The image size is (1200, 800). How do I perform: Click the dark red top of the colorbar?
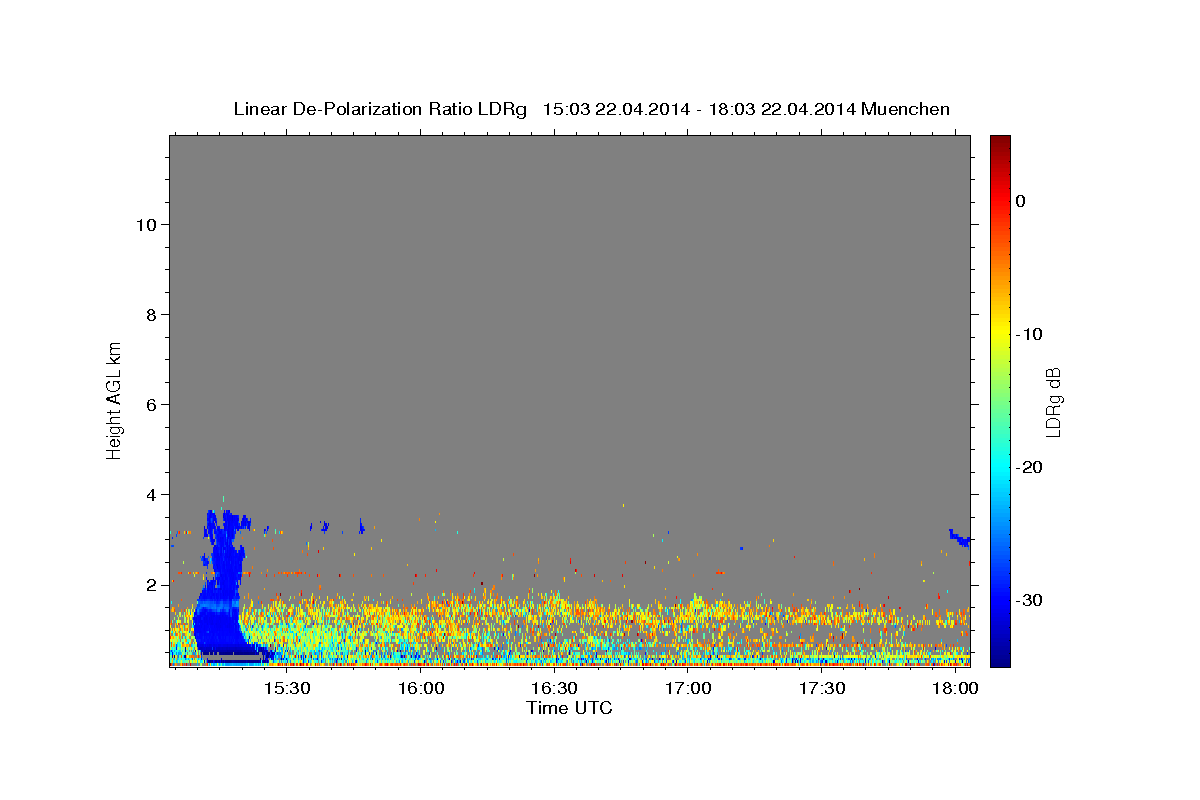(x=1000, y=142)
